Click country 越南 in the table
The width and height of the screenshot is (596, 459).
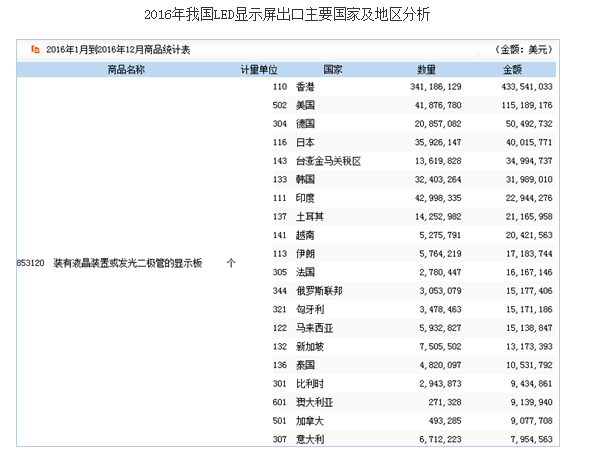click(305, 235)
